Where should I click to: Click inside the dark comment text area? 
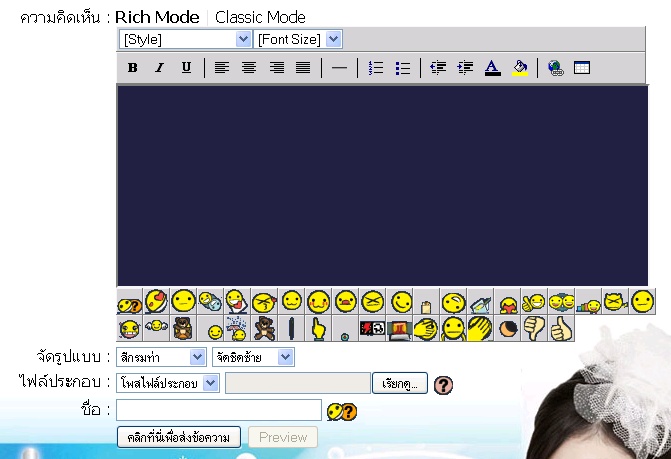[x=383, y=185]
